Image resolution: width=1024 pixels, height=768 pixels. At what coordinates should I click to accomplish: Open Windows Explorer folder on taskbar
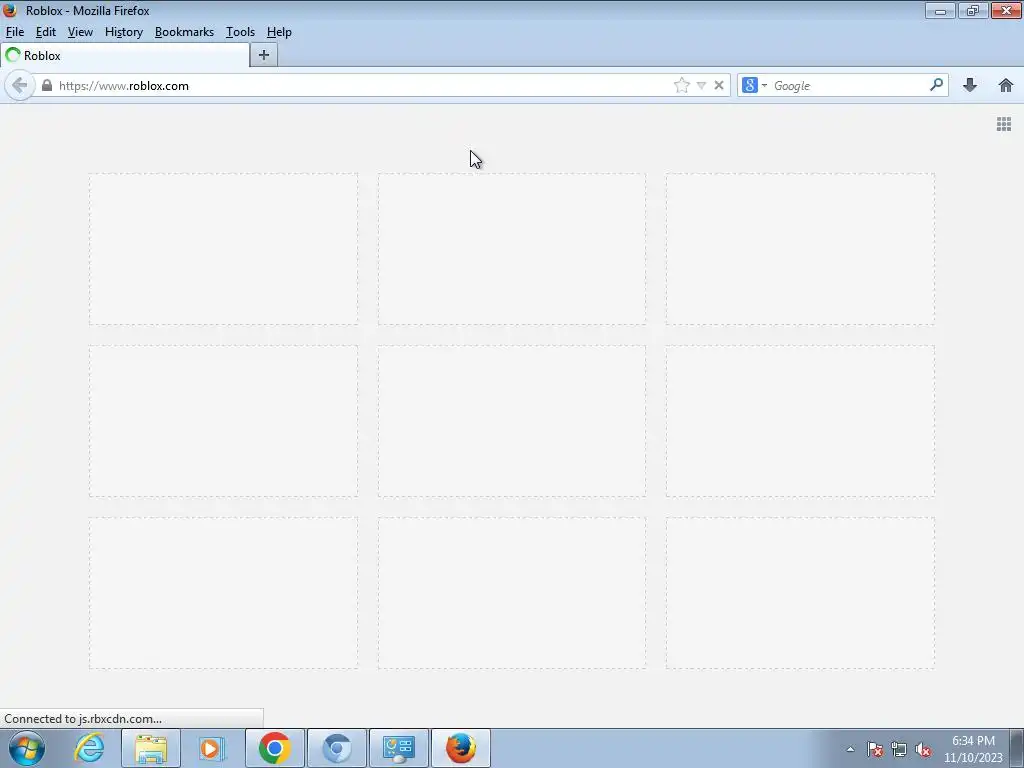coord(151,748)
